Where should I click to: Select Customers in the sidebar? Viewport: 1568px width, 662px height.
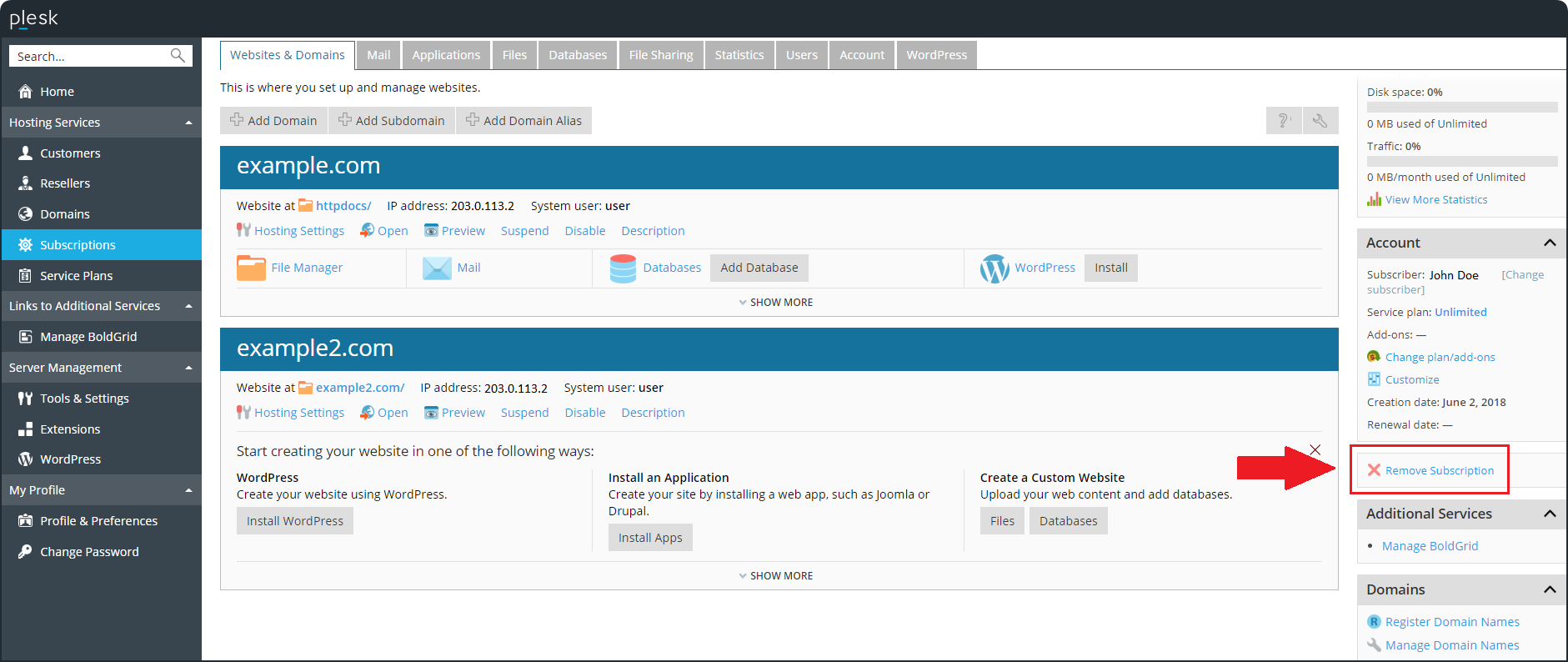point(70,153)
